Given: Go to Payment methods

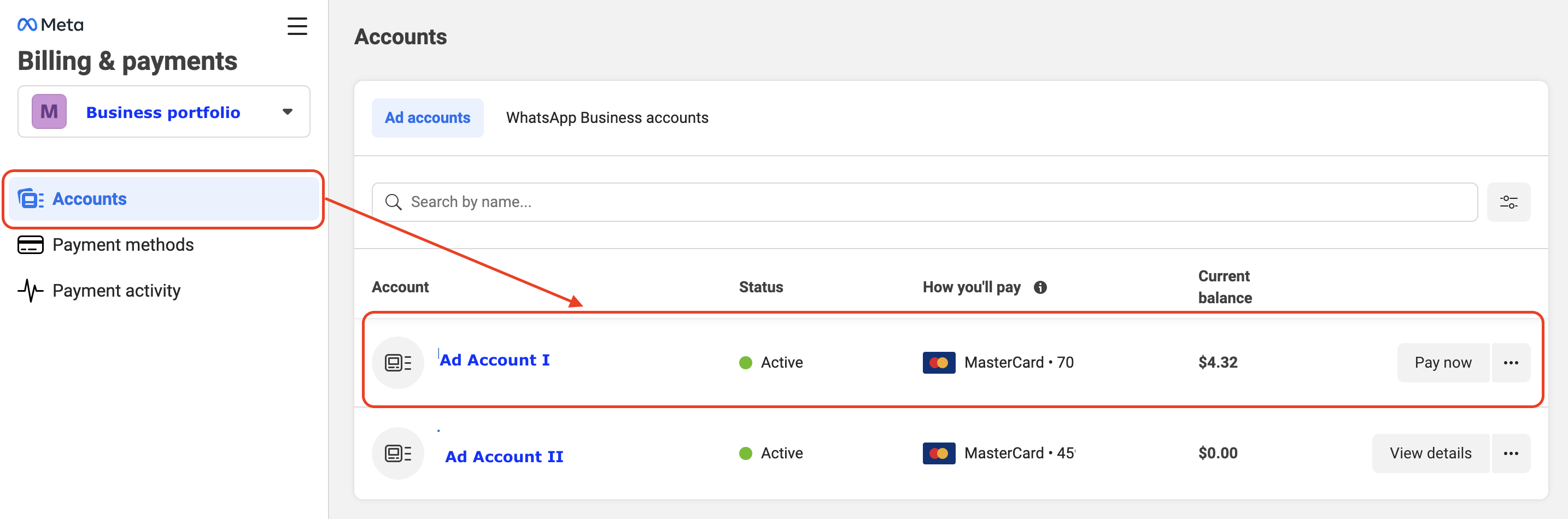Looking at the screenshot, I should click(123, 245).
